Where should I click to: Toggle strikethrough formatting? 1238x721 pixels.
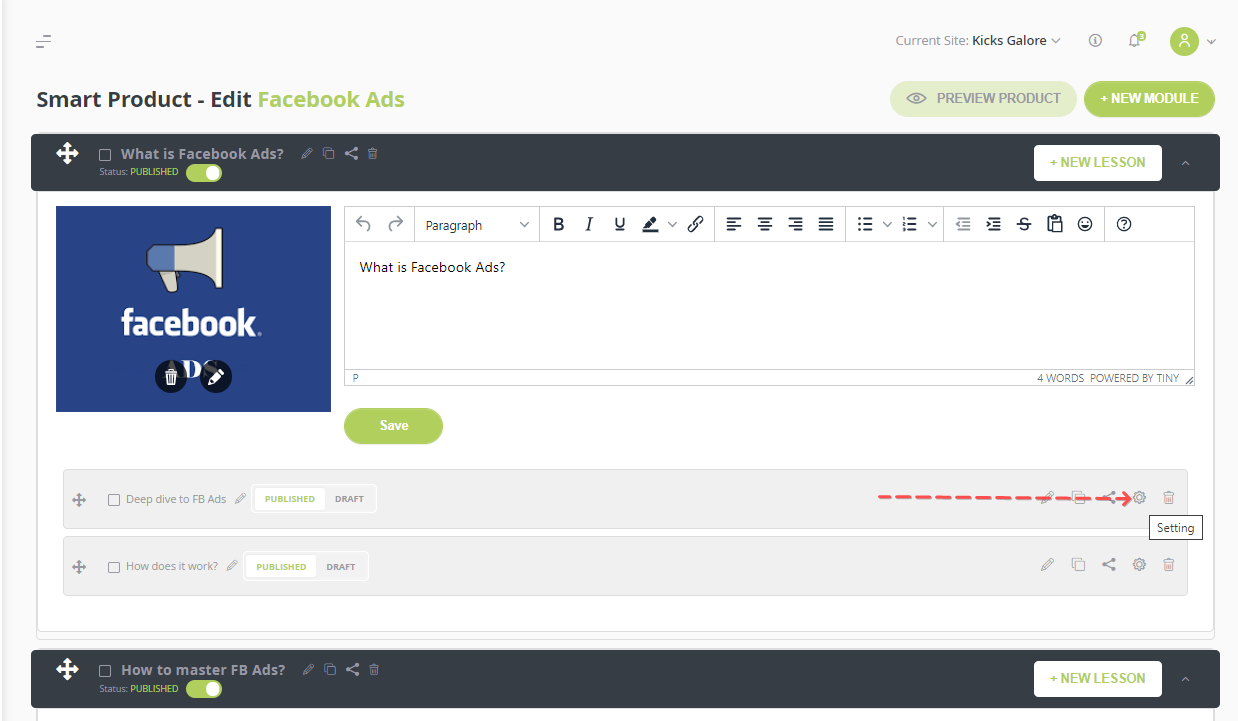pos(1024,225)
